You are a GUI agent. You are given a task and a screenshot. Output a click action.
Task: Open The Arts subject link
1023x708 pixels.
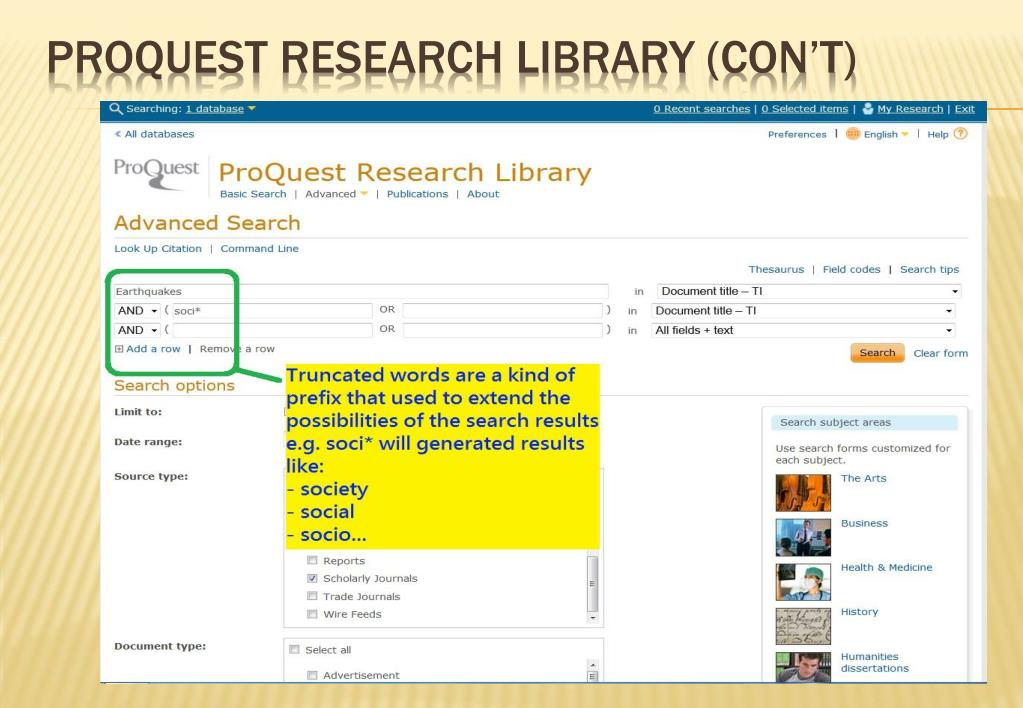pyautogui.click(x=864, y=478)
